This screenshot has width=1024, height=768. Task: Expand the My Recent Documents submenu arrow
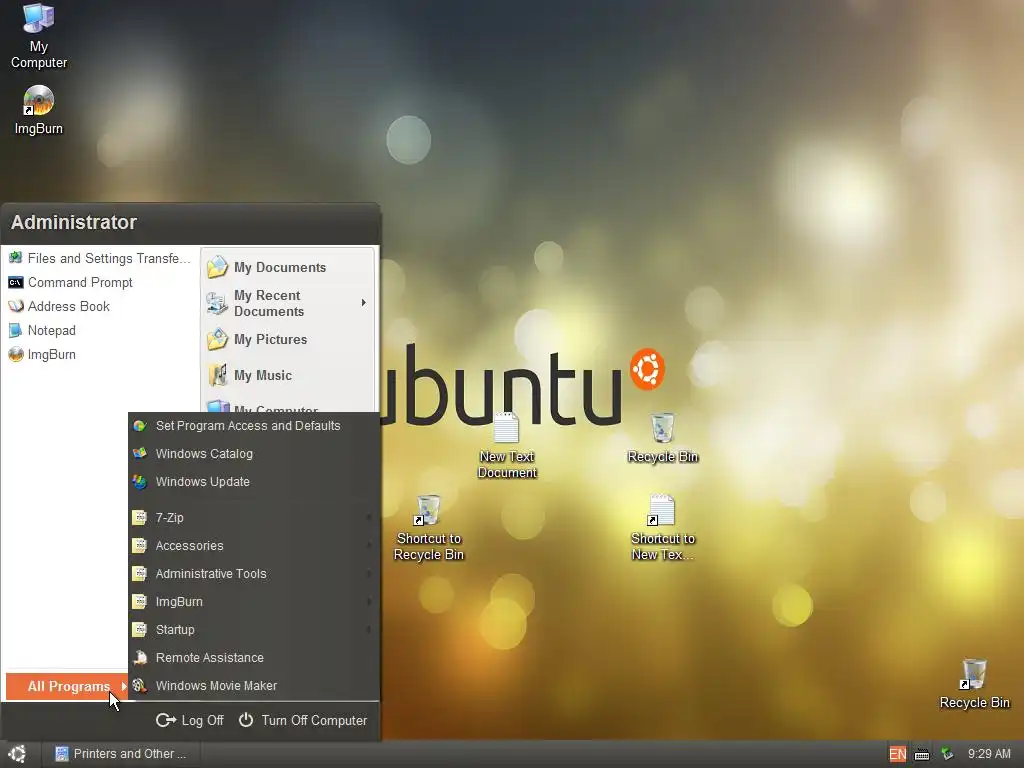coord(364,302)
